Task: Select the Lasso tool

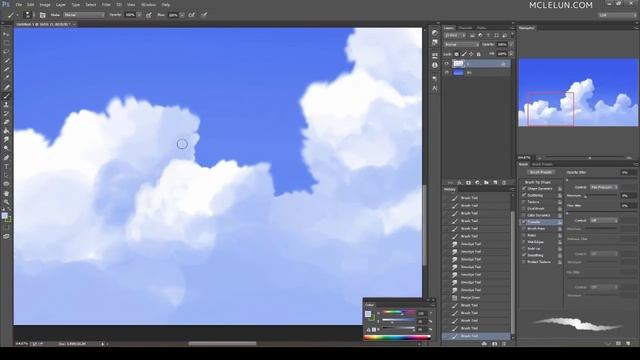Action: pyautogui.click(x=6, y=52)
